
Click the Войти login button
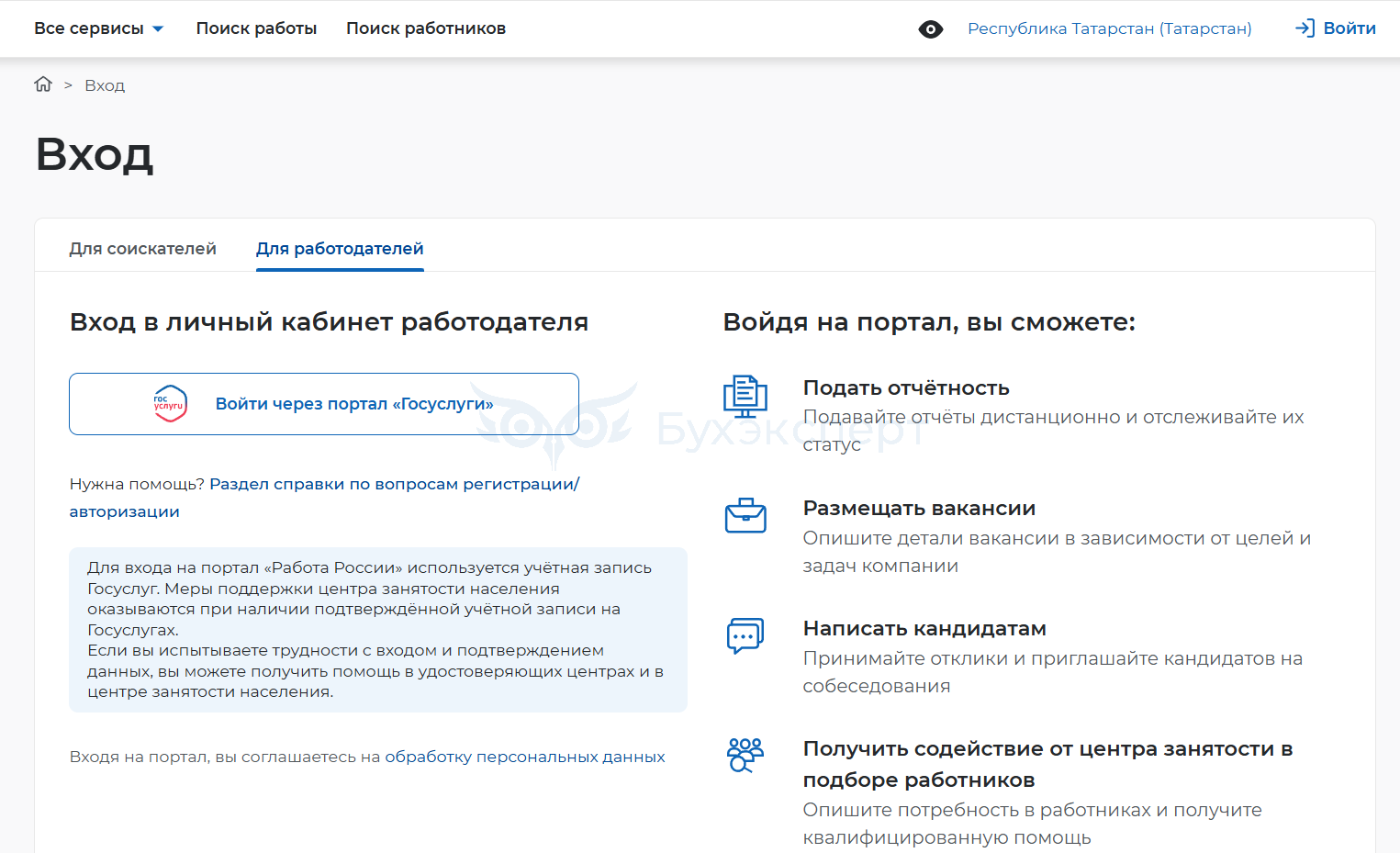(1336, 28)
